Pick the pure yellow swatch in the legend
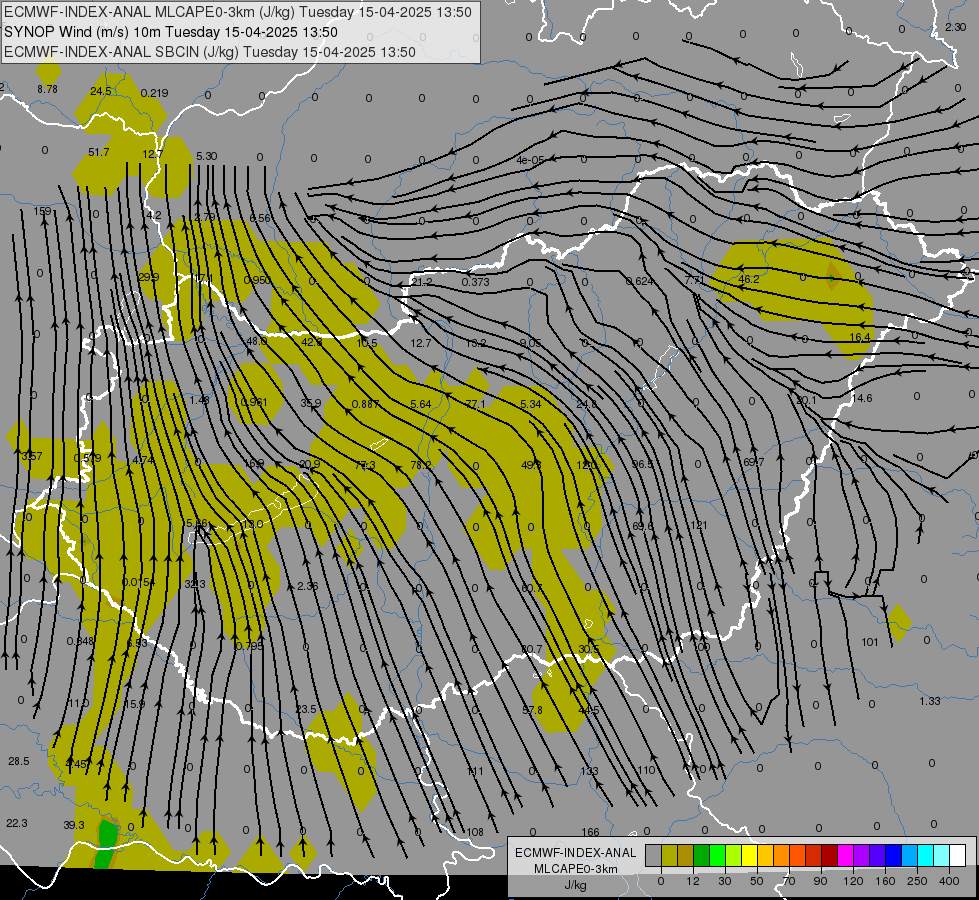Screen dimensions: 979x900 tap(749, 856)
